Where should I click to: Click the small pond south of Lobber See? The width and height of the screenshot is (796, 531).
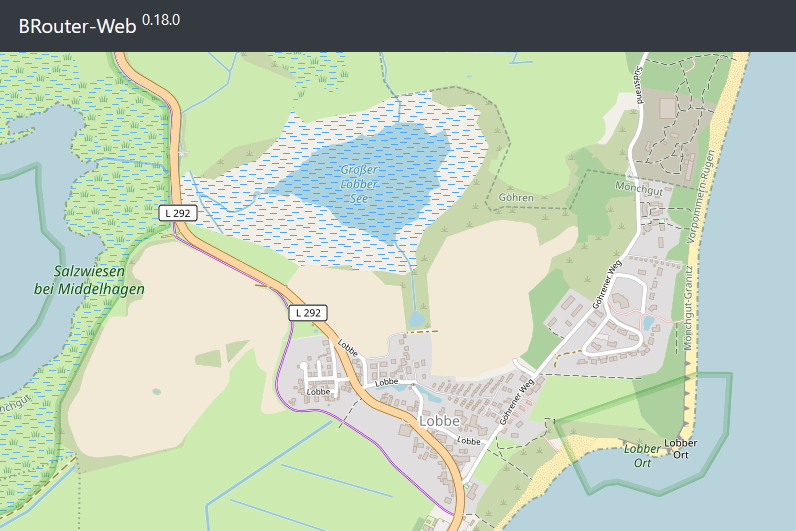416,319
